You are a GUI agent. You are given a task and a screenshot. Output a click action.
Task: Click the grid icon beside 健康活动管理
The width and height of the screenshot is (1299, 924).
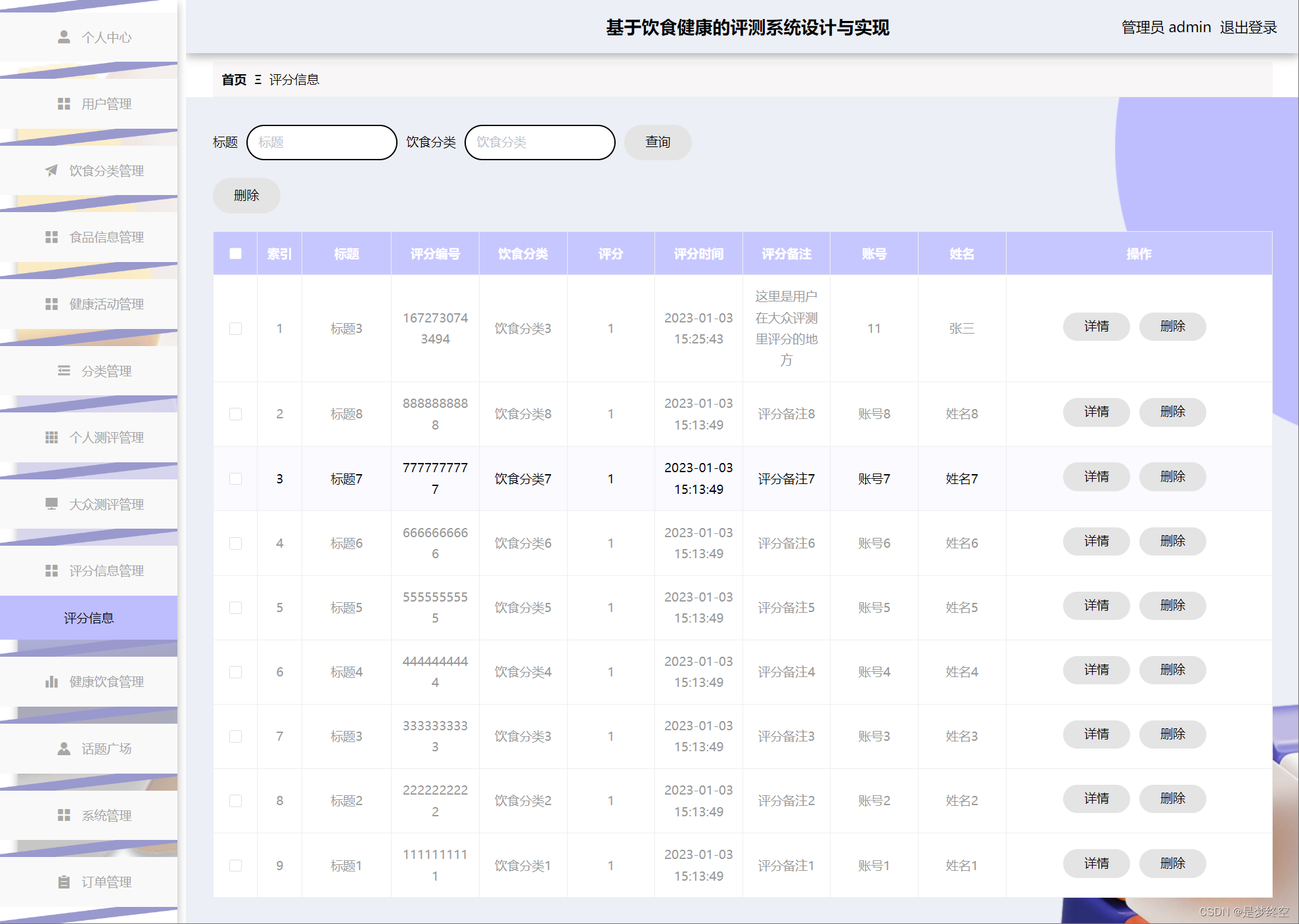coord(51,304)
